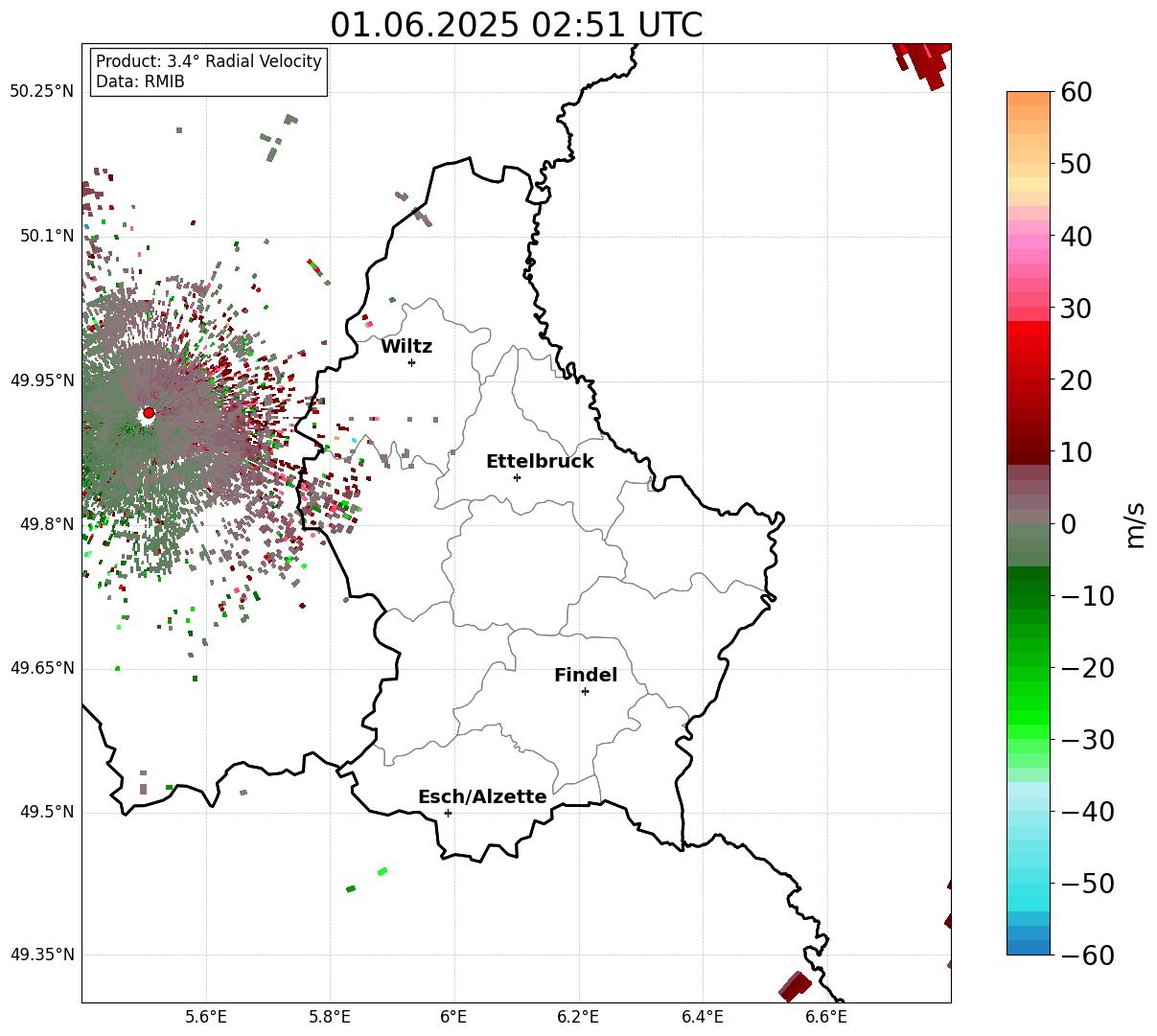1157x1036 pixels.
Task: Click the colorbar −60 tick label
Action: click(1088, 955)
